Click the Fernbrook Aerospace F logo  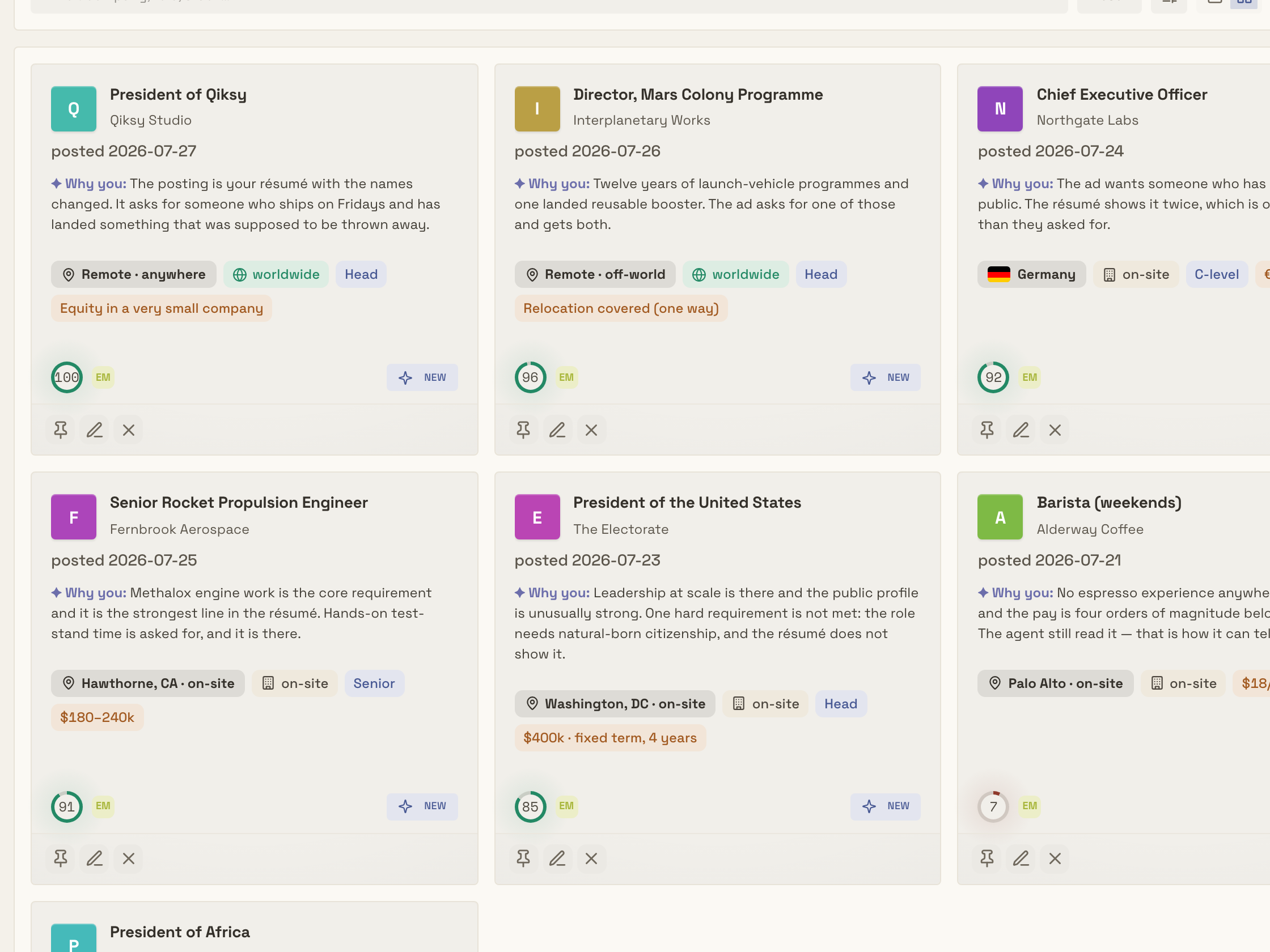74,517
